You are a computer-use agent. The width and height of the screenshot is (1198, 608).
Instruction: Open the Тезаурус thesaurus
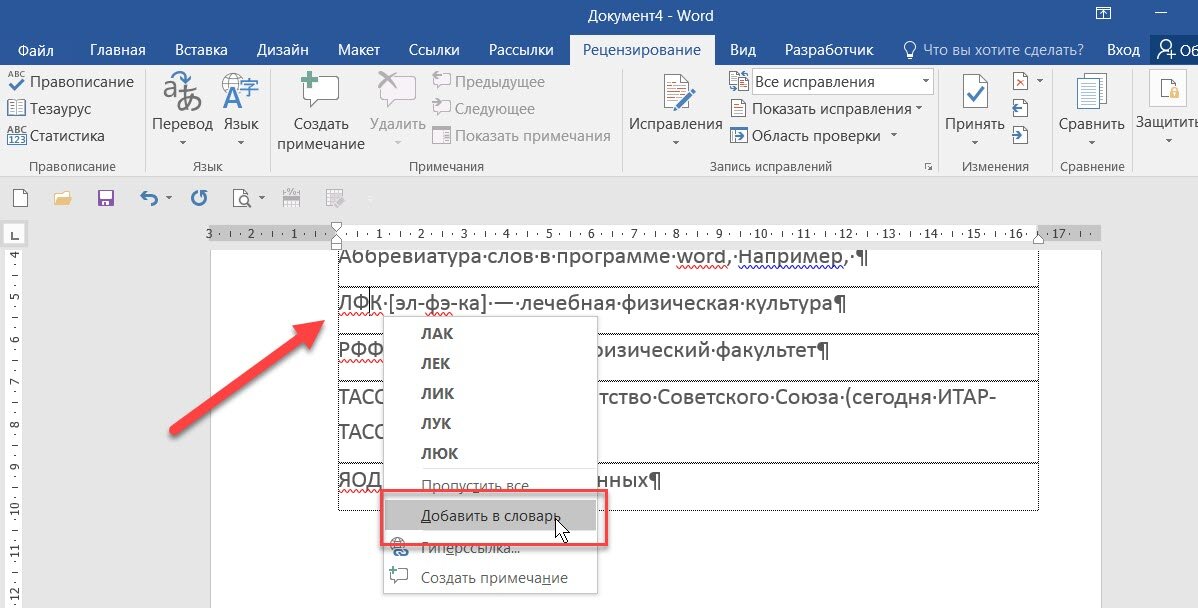point(49,108)
